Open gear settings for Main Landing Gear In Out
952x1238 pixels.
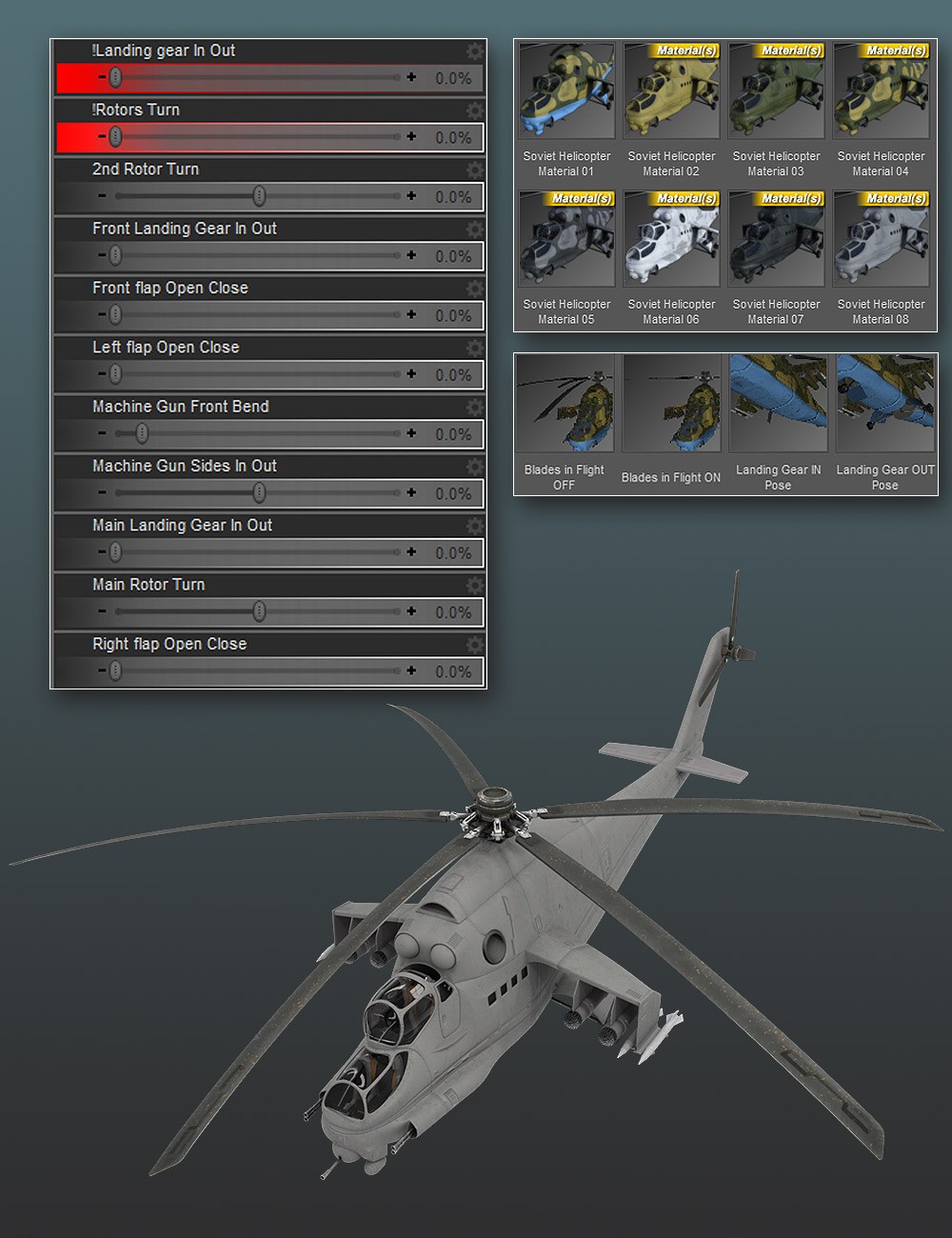pyautogui.click(x=473, y=526)
